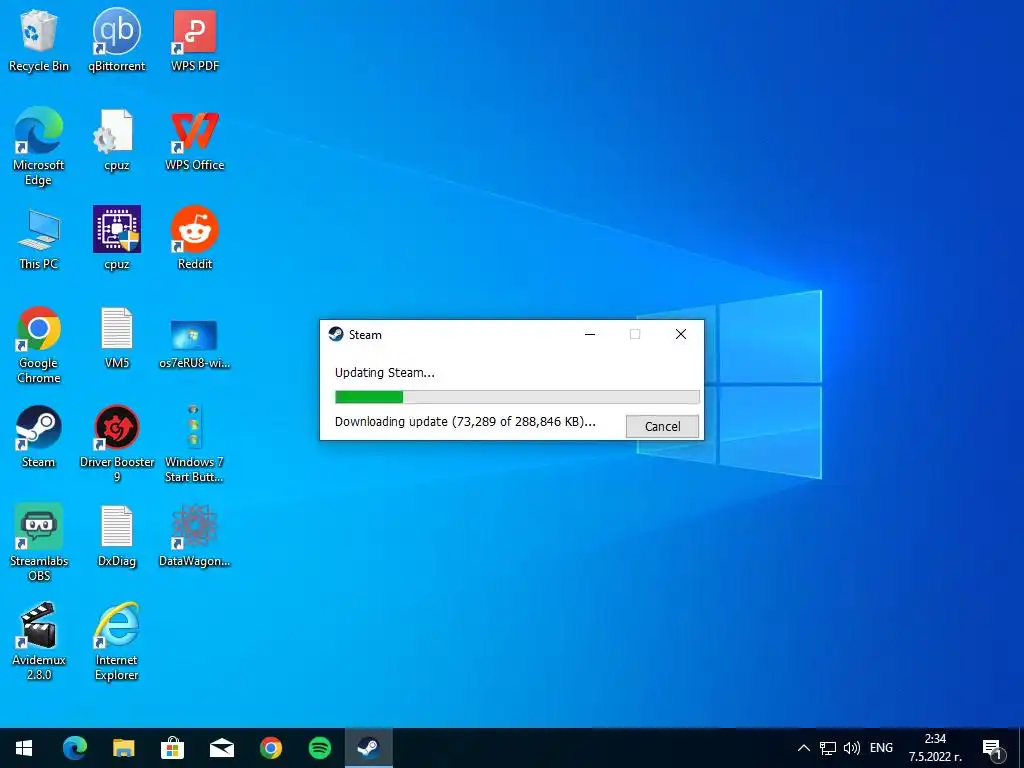Minimize the Steam updater window
The image size is (1024, 768).
point(590,334)
